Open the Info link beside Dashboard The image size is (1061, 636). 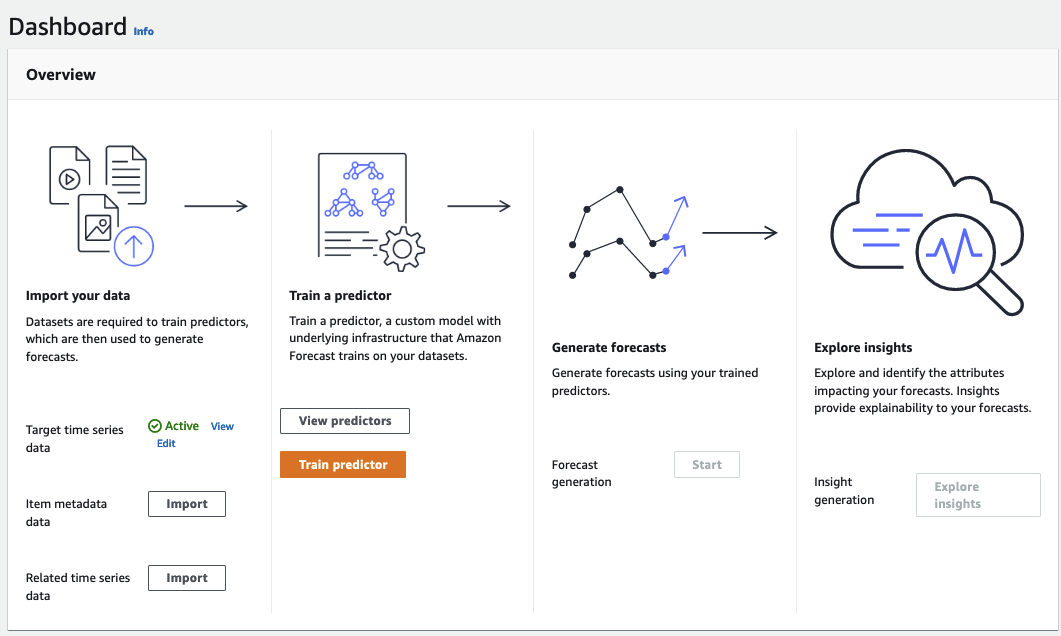click(143, 31)
